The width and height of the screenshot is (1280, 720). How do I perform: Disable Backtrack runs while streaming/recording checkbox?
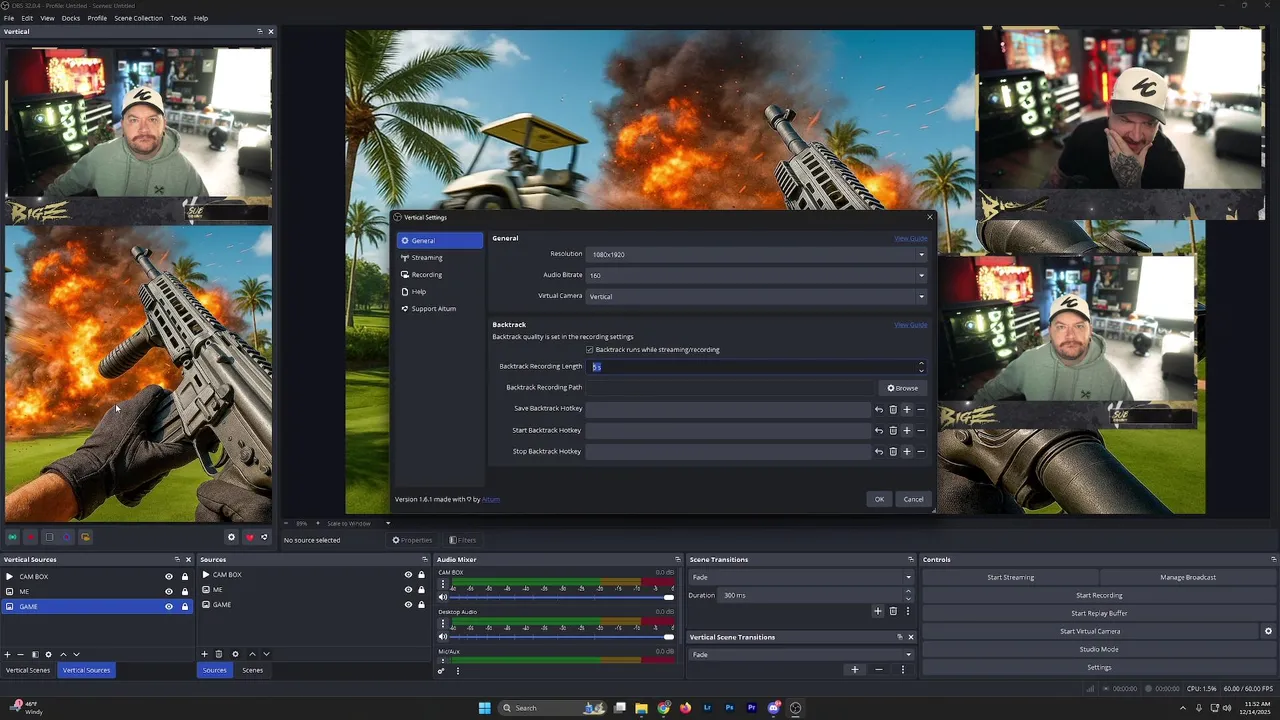(x=590, y=350)
